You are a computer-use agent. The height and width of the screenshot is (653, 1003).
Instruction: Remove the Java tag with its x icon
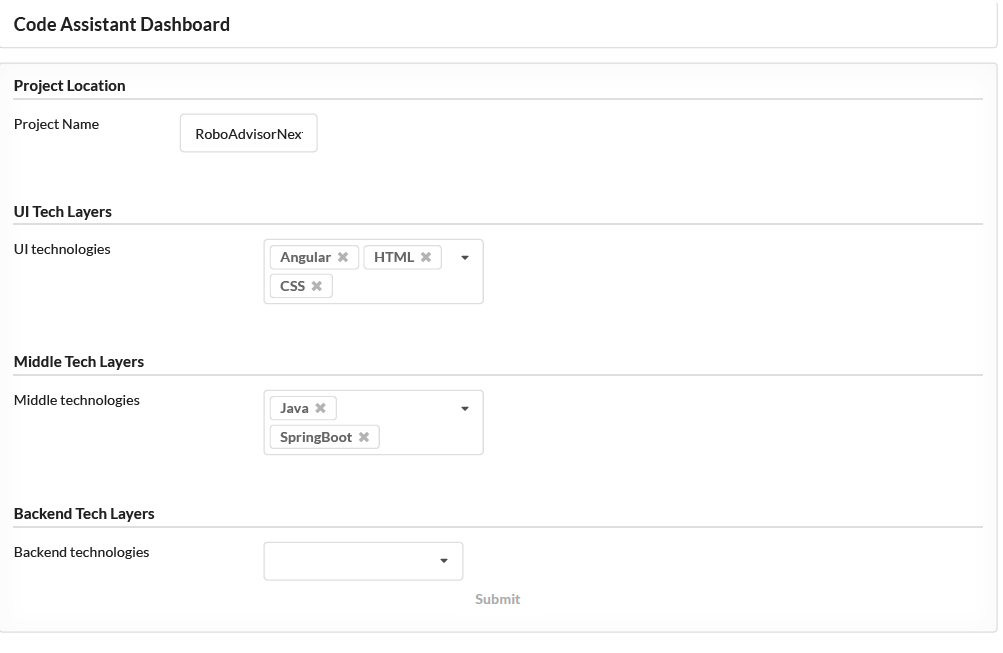[320, 408]
